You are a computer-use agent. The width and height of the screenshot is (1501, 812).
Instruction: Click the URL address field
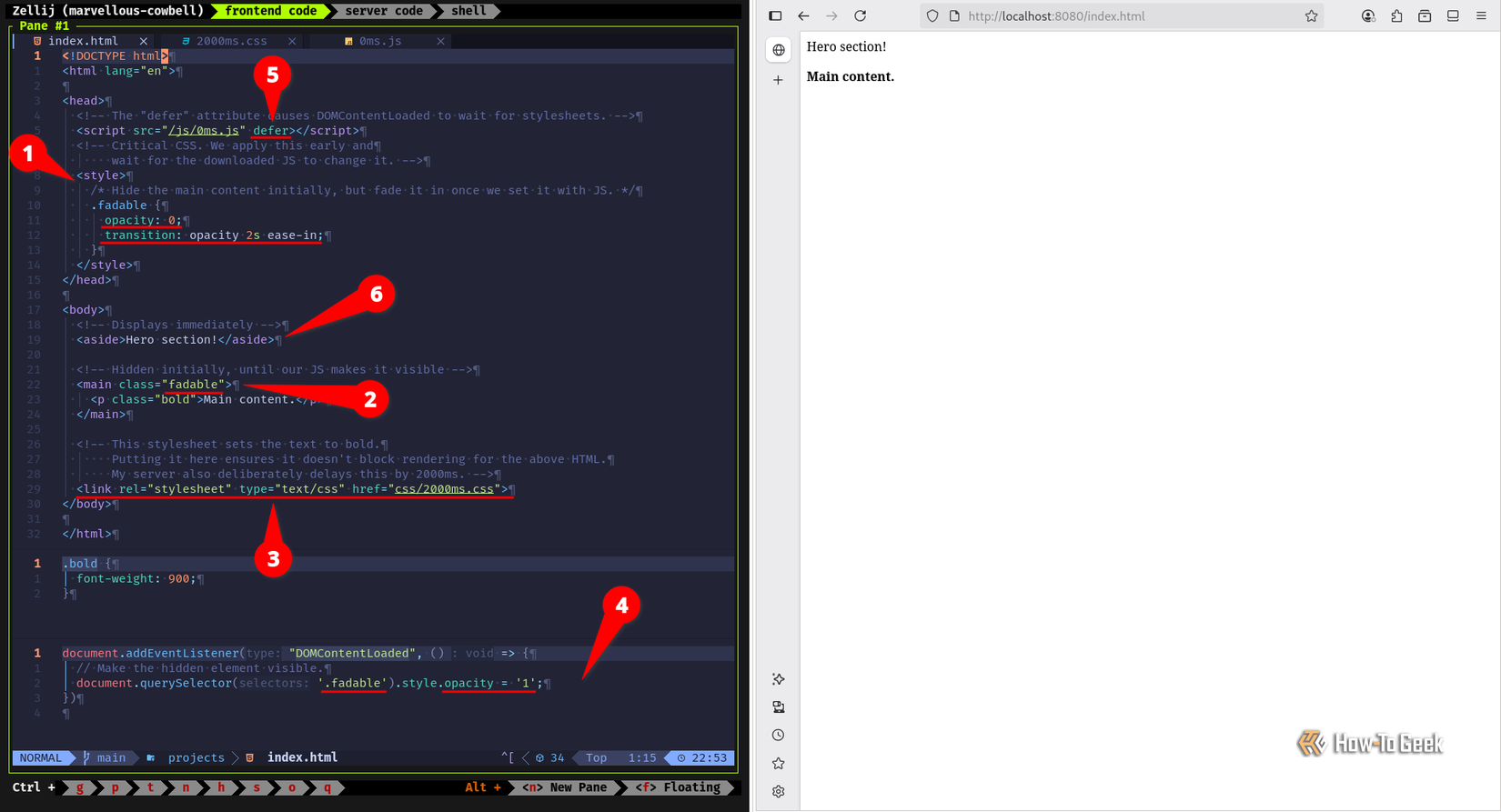[x=1122, y=15]
